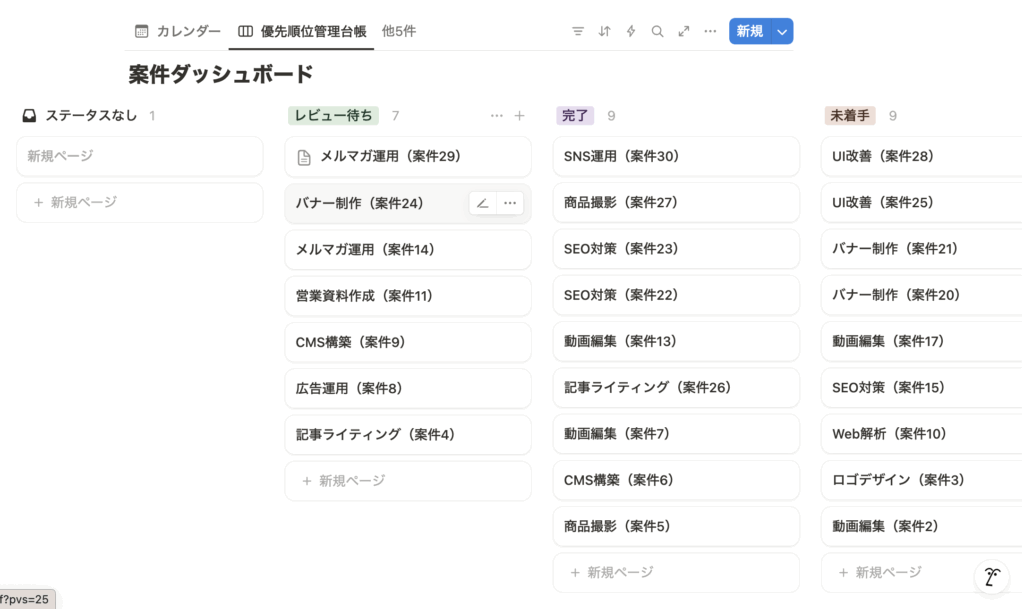
Task: Open the sort options icon
Action: pyautogui.click(x=604, y=31)
